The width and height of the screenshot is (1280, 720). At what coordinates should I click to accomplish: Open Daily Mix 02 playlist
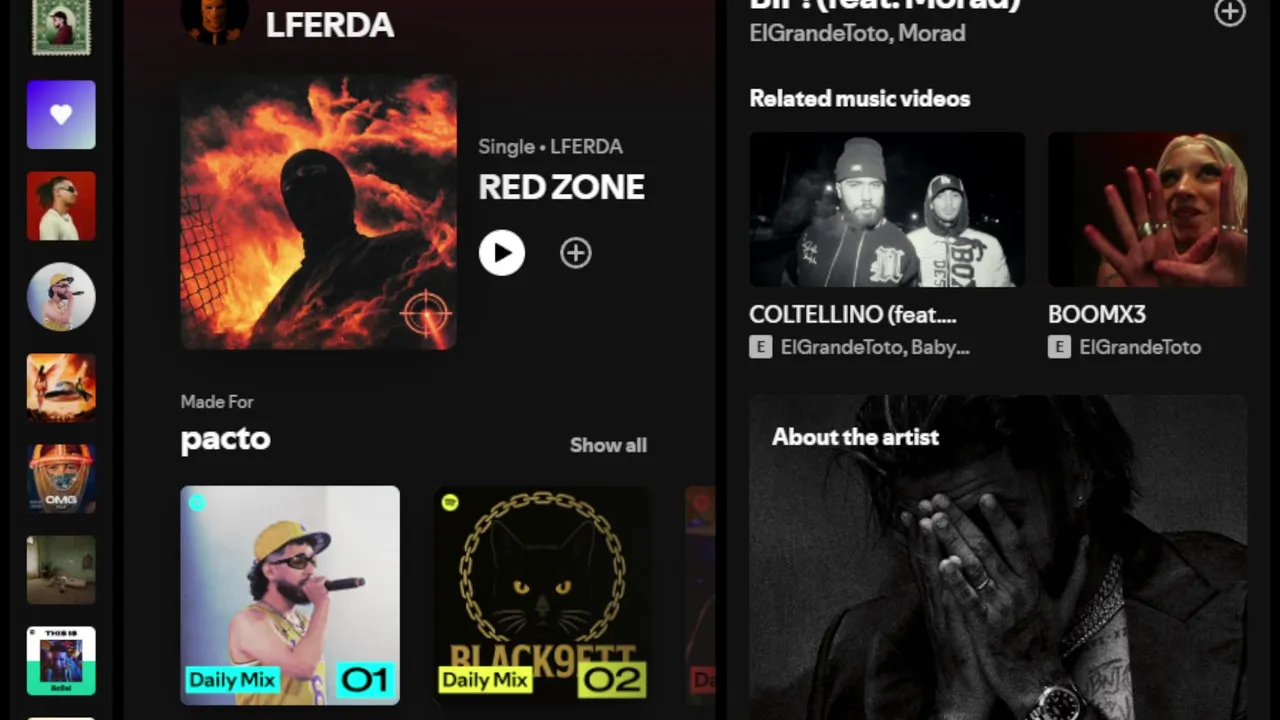pos(542,595)
